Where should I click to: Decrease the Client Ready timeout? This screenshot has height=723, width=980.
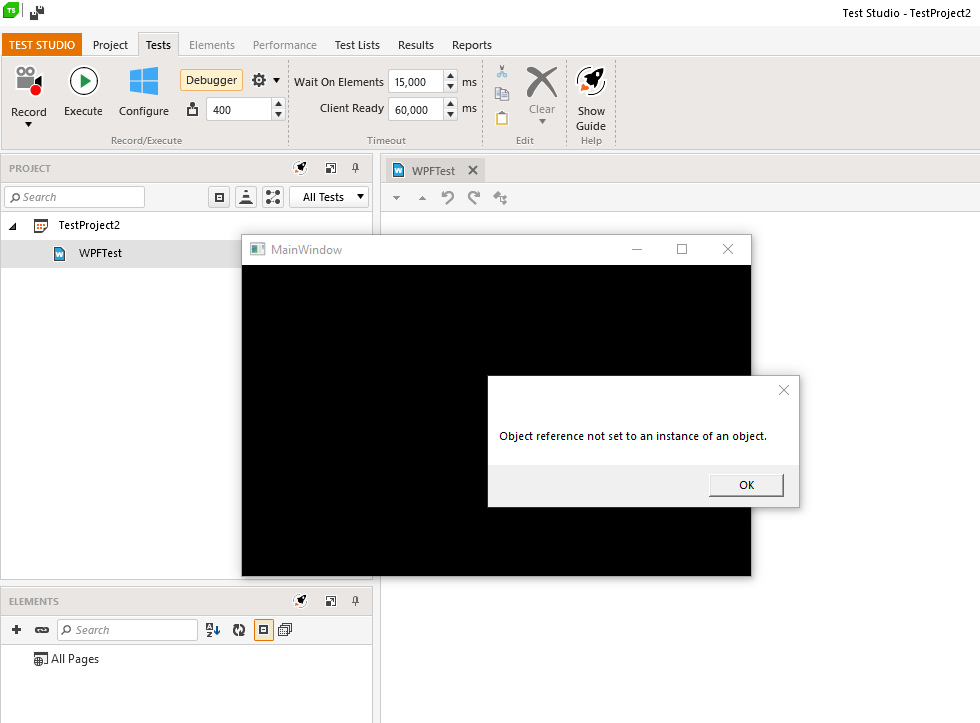click(451, 115)
